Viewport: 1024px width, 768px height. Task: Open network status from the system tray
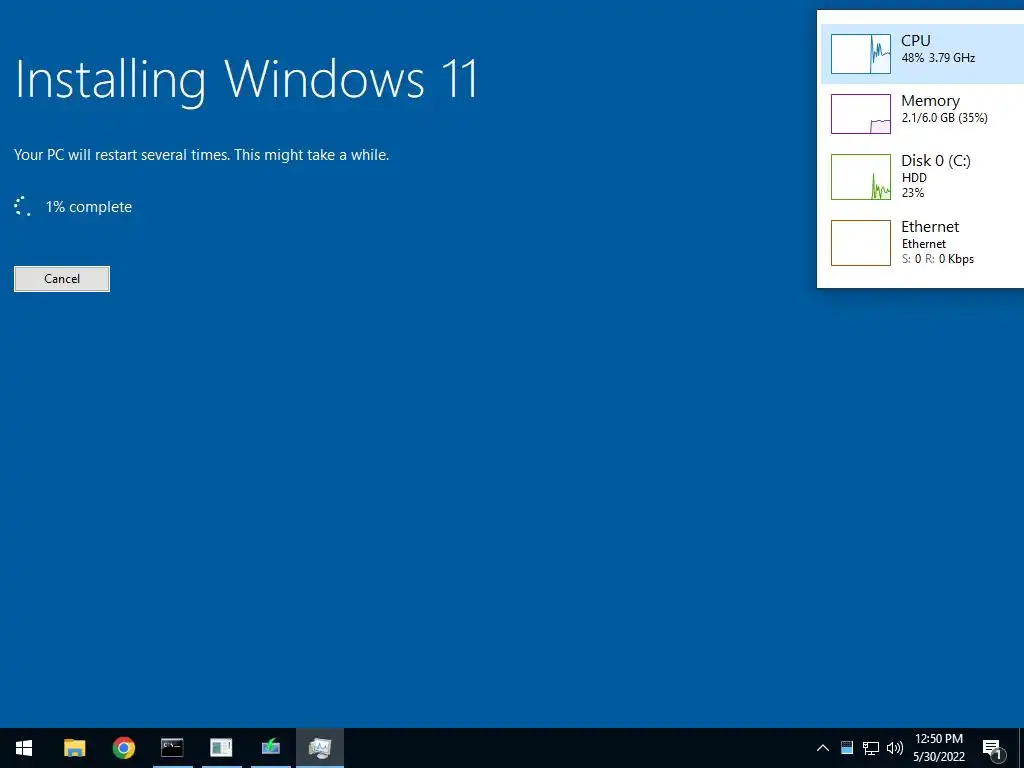coord(871,748)
